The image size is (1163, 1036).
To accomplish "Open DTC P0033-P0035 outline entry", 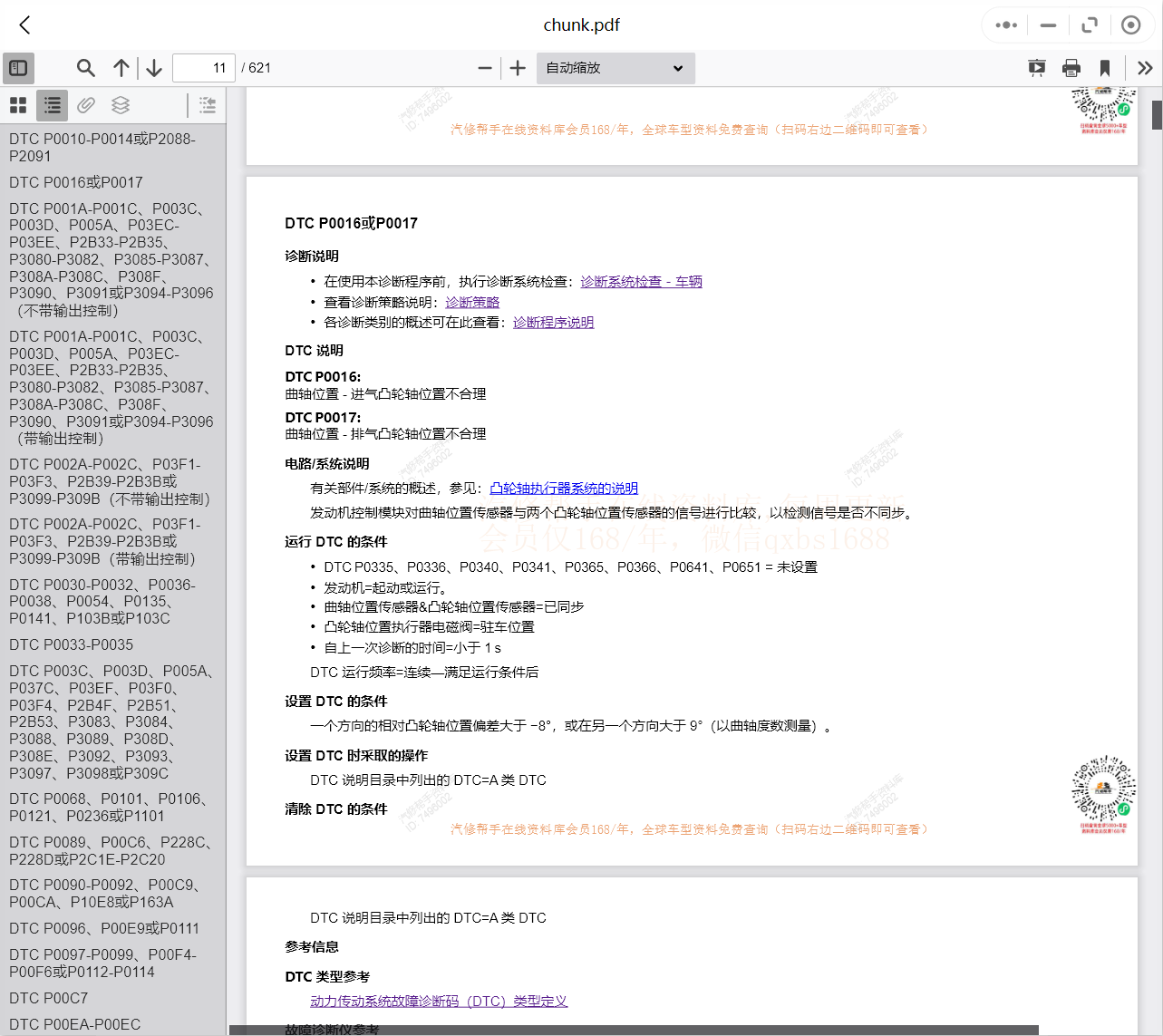I will [71, 644].
